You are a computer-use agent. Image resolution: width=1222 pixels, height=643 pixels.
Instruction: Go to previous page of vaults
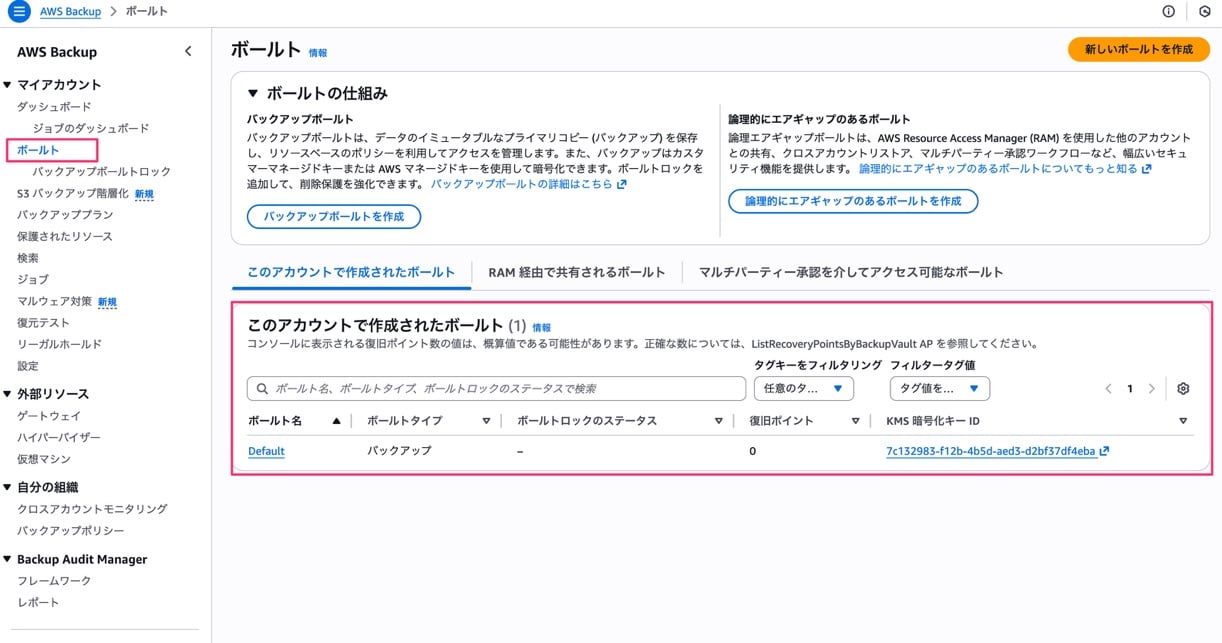click(x=1108, y=389)
